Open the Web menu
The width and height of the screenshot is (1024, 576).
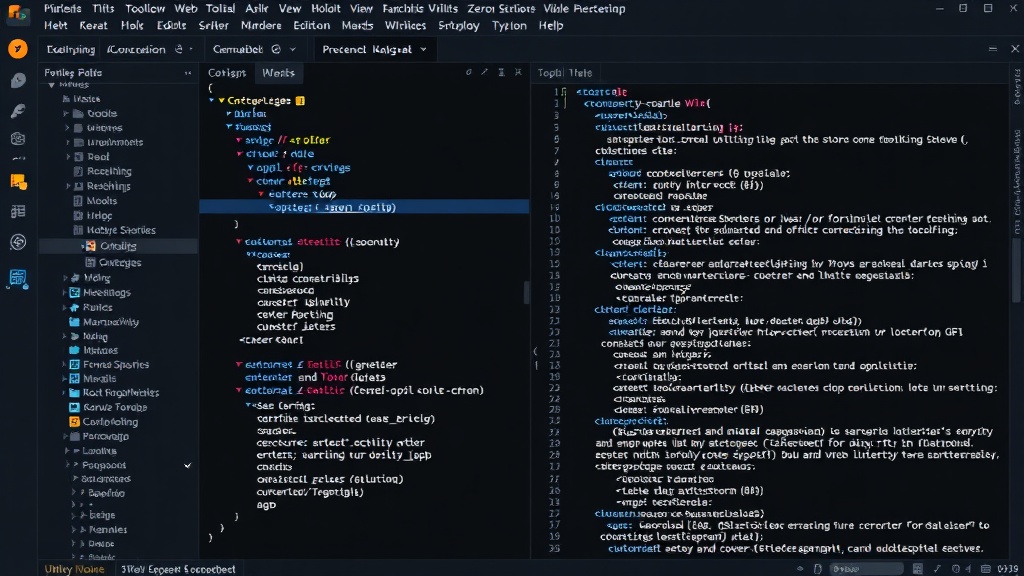185,8
